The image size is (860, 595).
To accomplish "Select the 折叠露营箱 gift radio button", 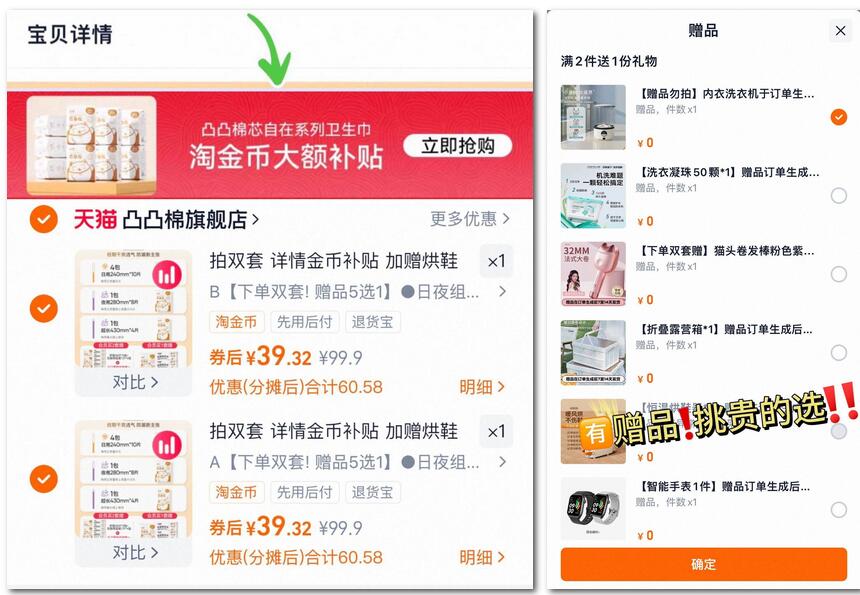I will pos(838,353).
